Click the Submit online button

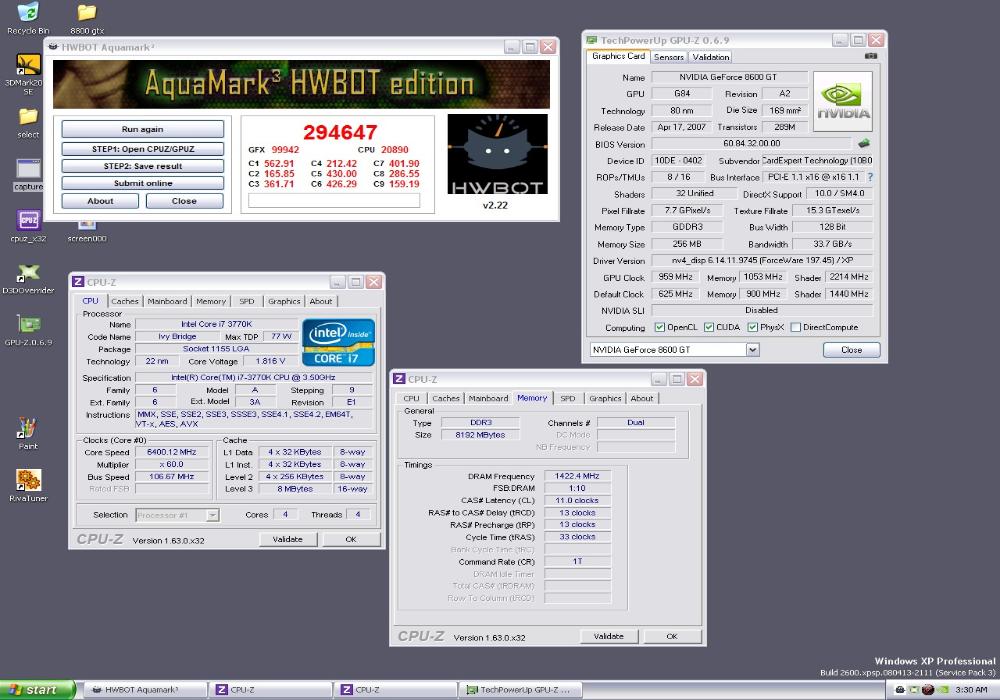pos(143,183)
